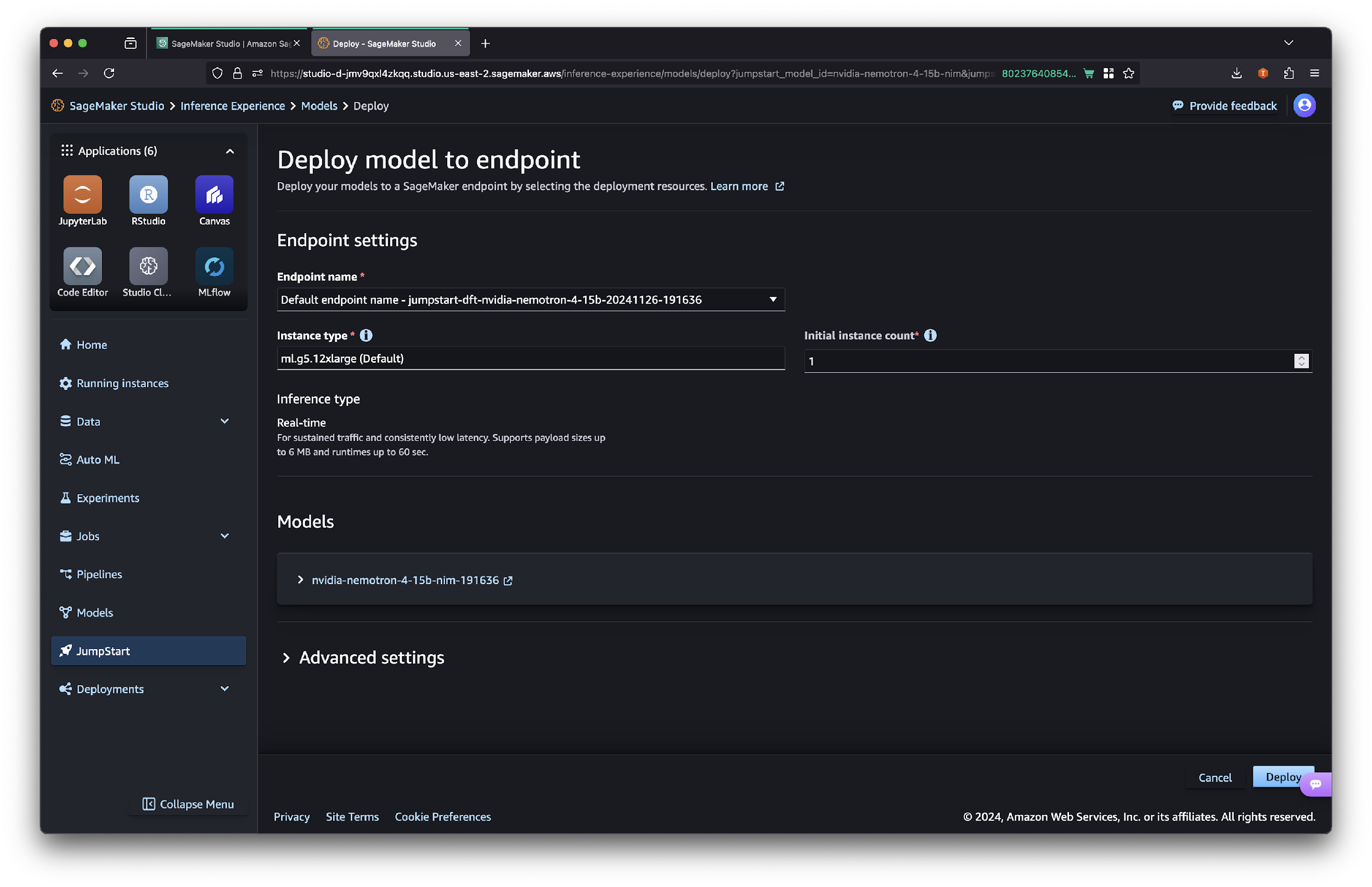Click the Instance type input field
This screenshot has width=1372, height=887.
pos(530,358)
